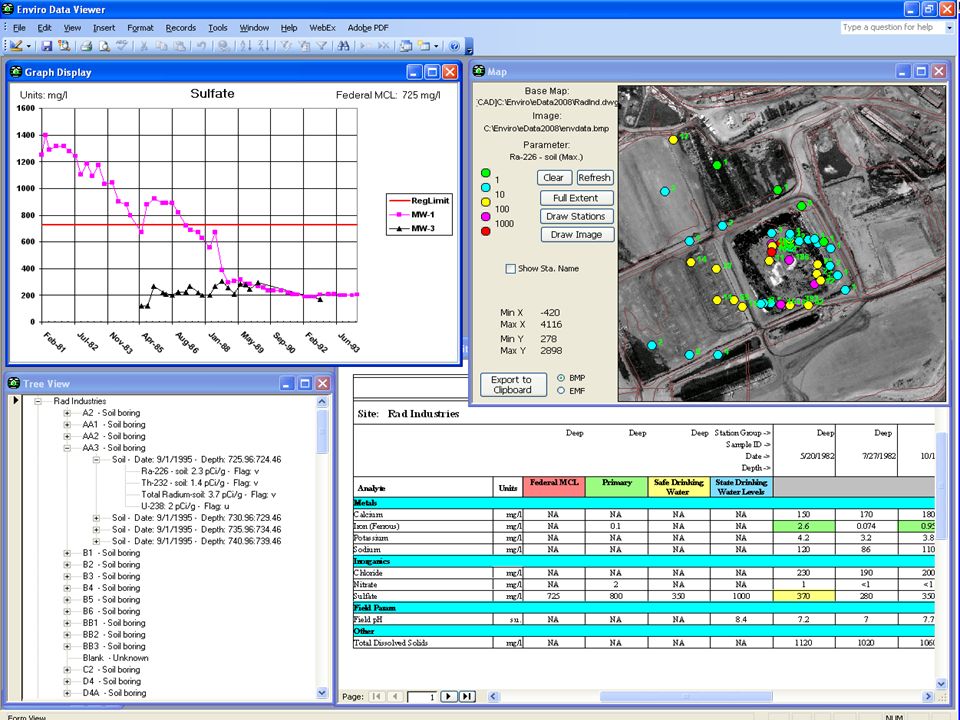Open the View button dropdown arrow
960x720 pixels.
coord(28,46)
